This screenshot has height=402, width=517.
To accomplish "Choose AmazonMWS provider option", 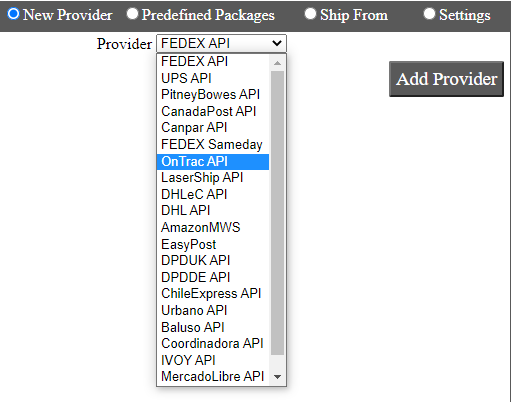I will pos(213,228).
